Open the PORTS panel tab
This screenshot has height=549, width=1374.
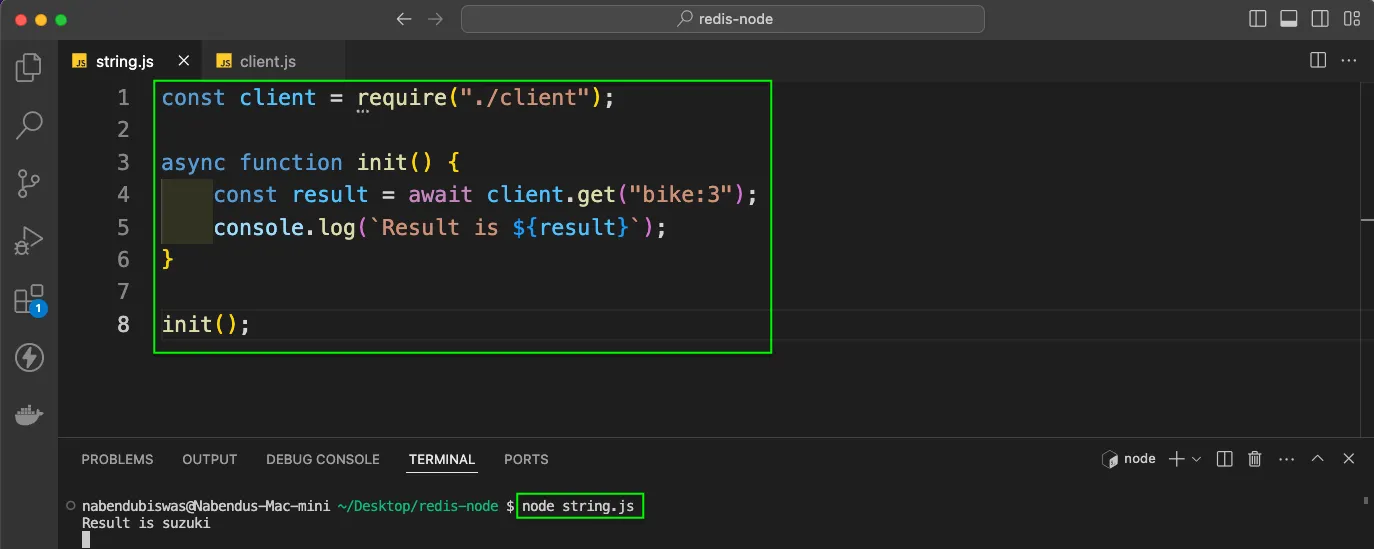click(x=526, y=460)
